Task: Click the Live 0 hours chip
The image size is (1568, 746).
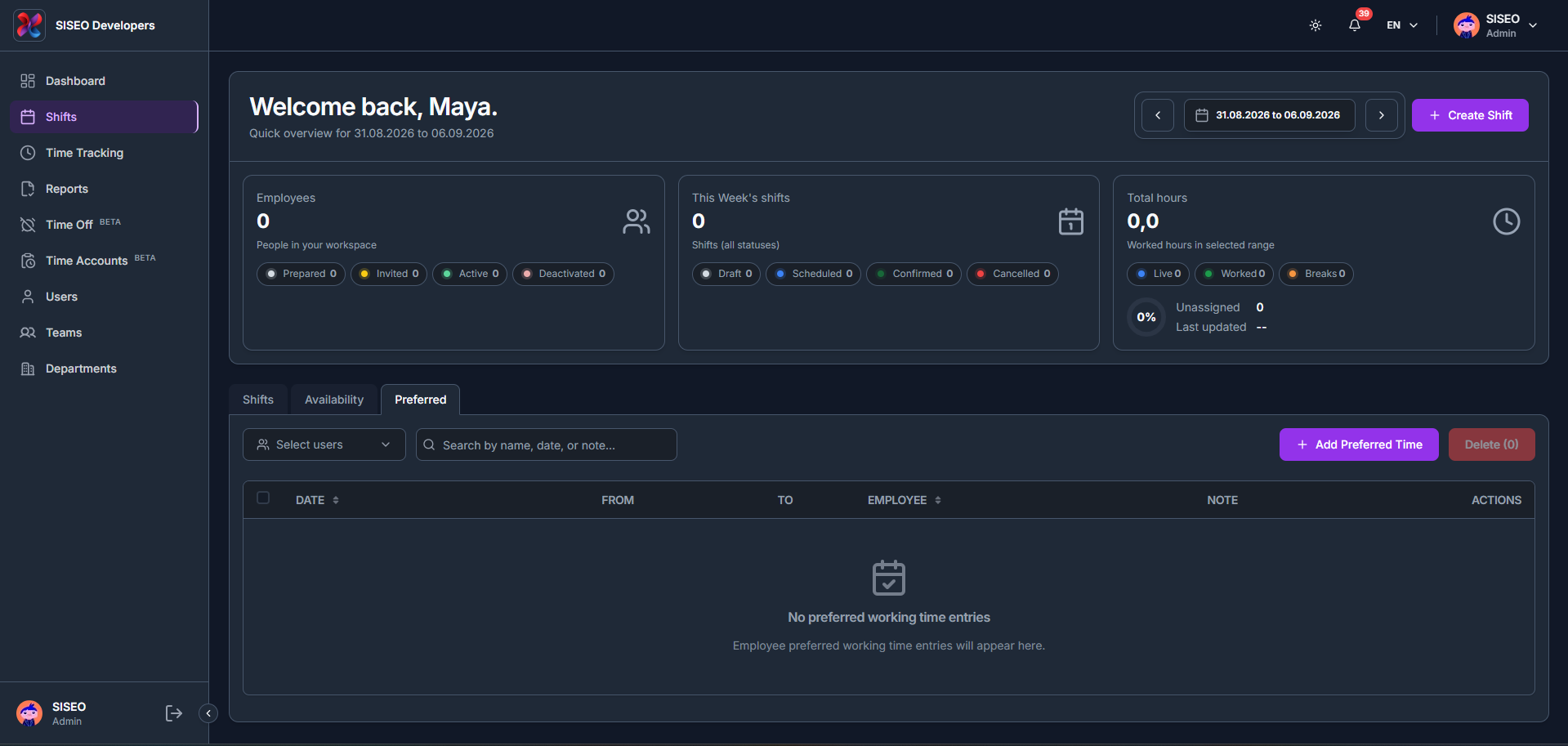Action: pyautogui.click(x=1158, y=274)
